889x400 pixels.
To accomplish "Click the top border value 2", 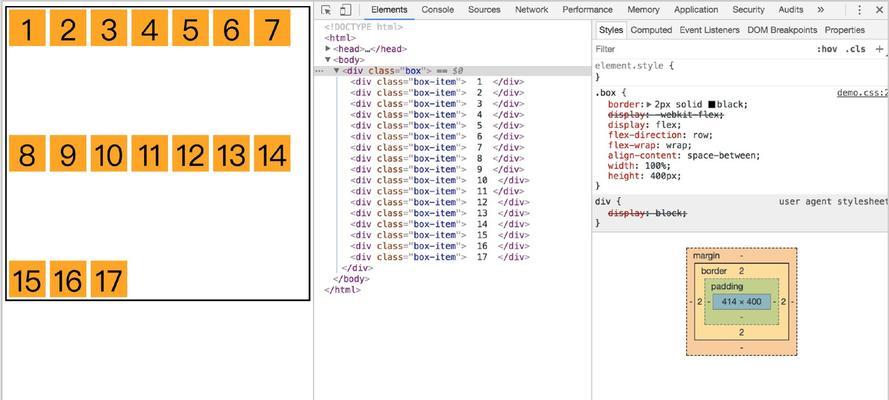I will point(741,271).
